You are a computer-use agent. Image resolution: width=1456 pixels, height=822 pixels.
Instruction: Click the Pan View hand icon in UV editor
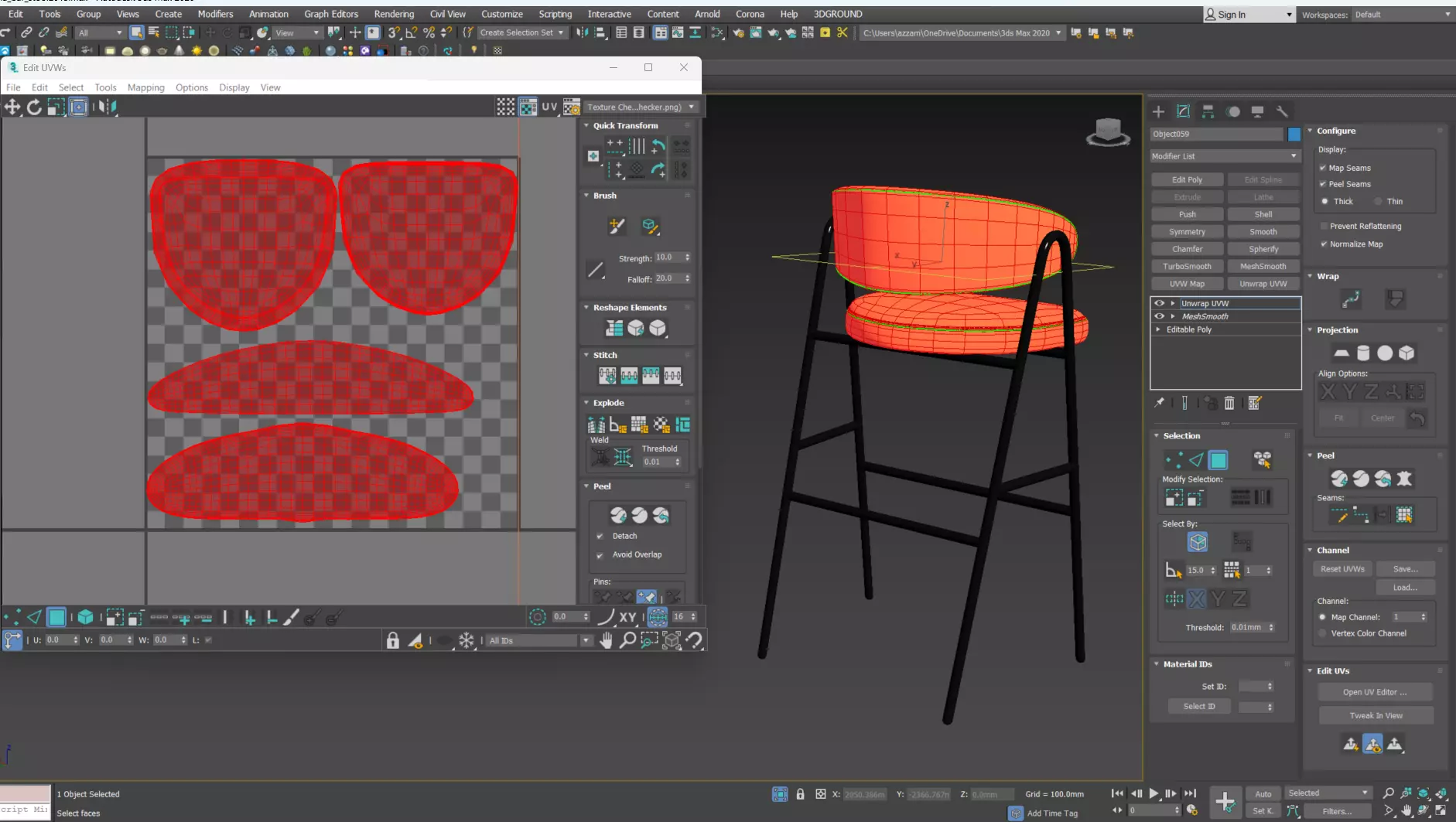coord(607,640)
